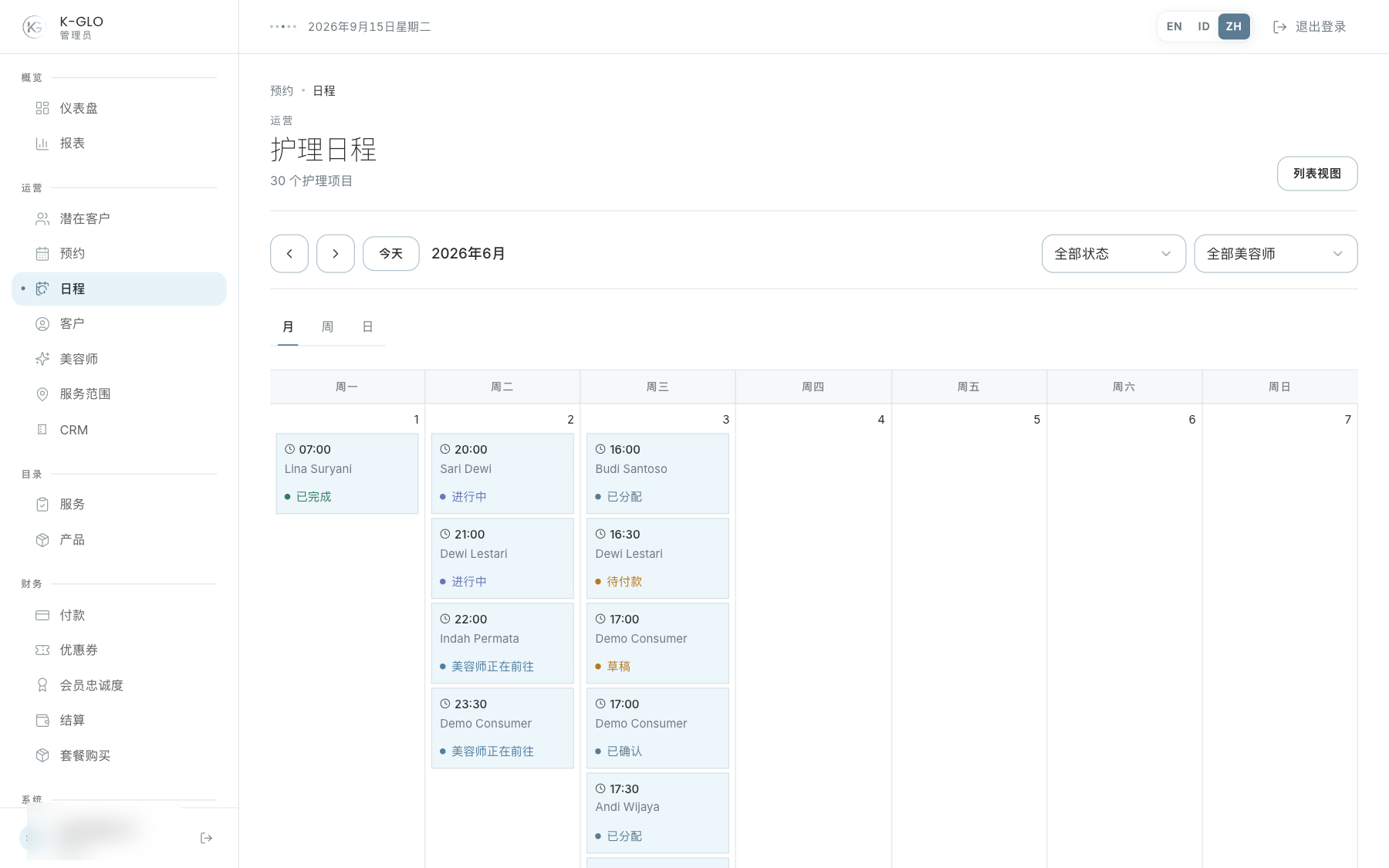Jump to 今天 today
The height and width of the screenshot is (868, 1389).
pos(391,254)
